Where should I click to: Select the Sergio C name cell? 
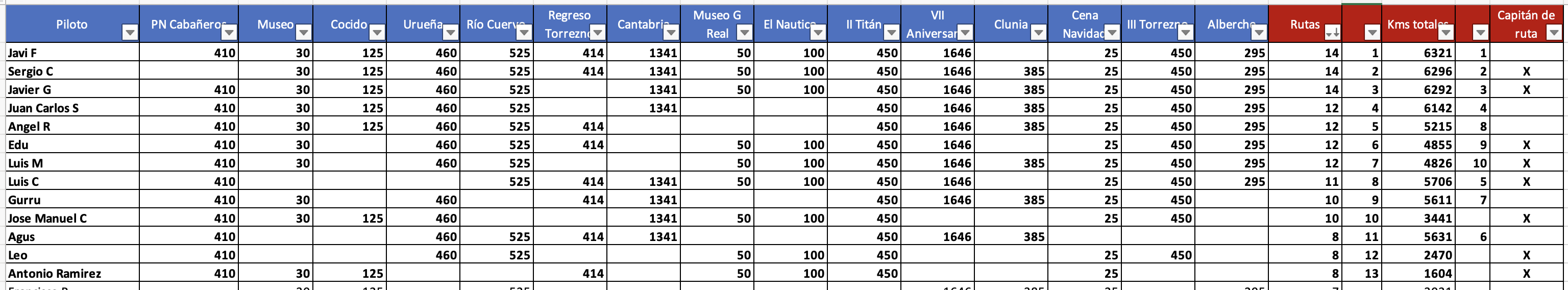coord(72,70)
